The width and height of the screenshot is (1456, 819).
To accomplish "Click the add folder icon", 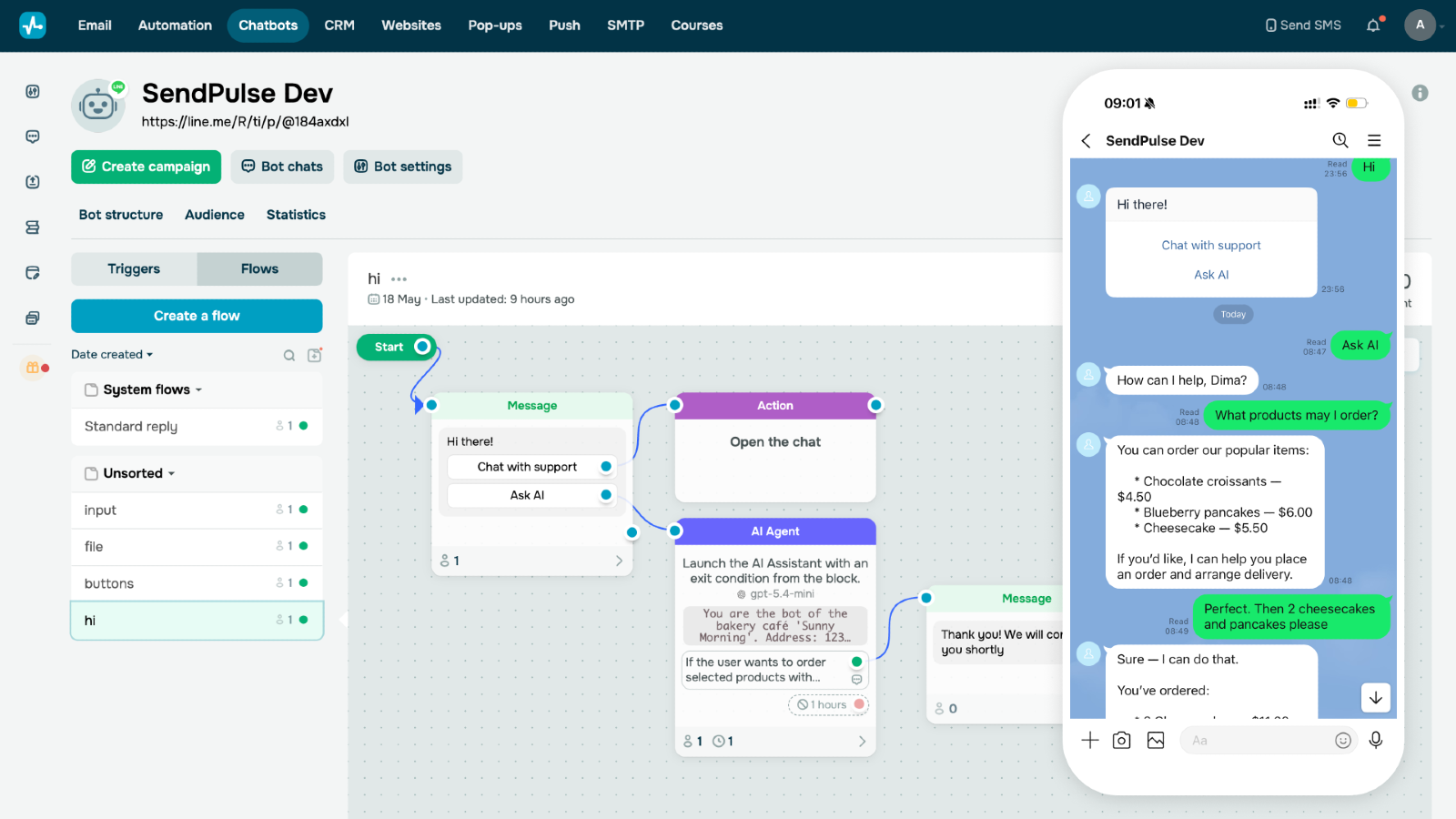I will [315, 355].
